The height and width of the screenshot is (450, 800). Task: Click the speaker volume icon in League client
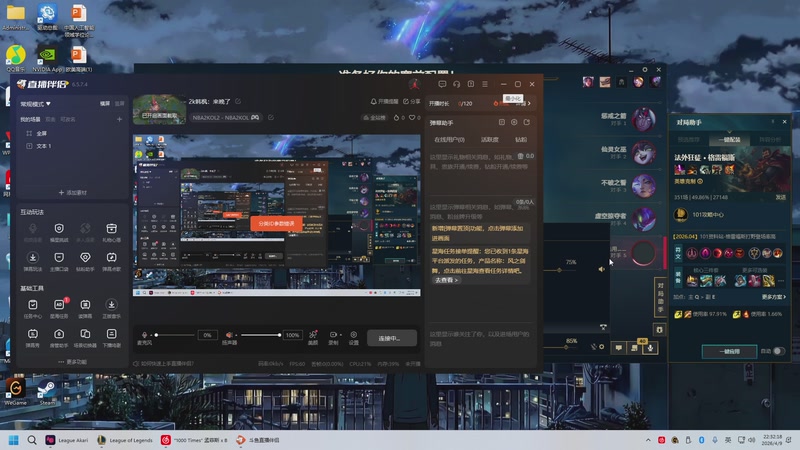602,269
